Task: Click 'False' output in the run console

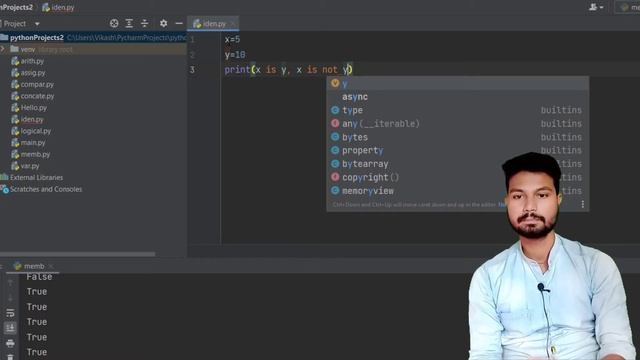Action: tap(39, 277)
